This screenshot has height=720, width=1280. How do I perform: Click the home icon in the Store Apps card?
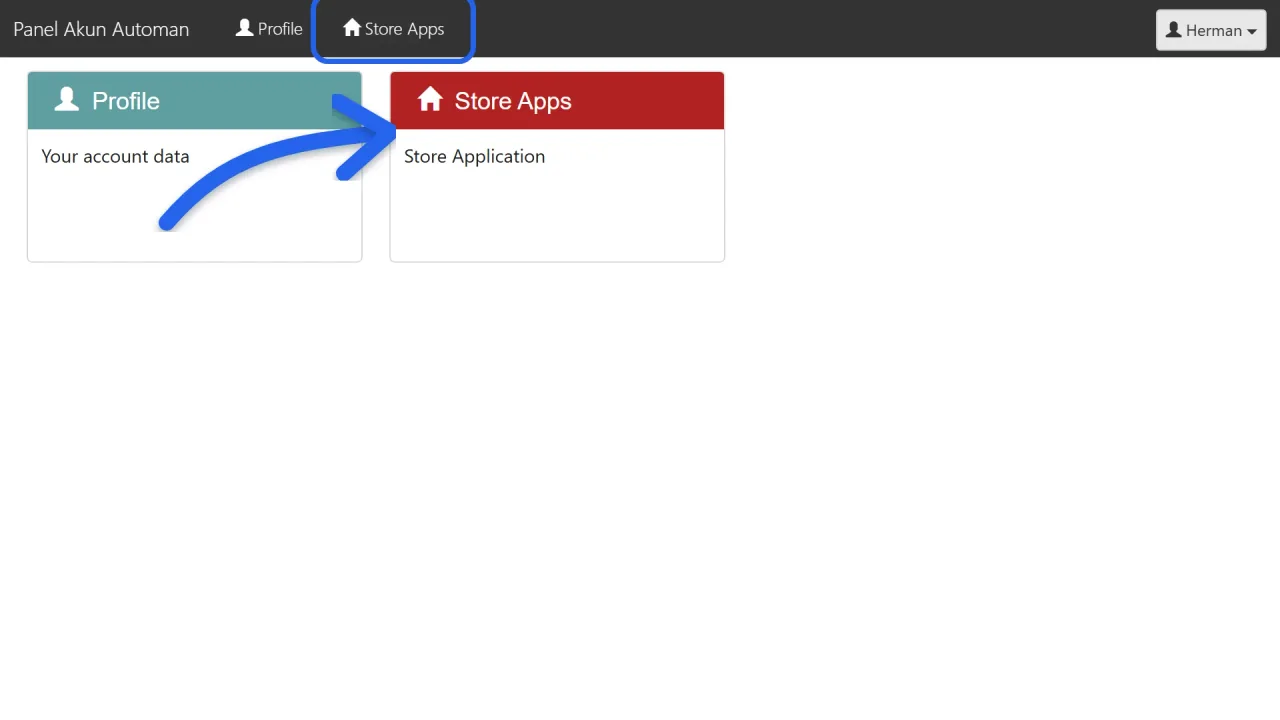(x=430, y=99)
